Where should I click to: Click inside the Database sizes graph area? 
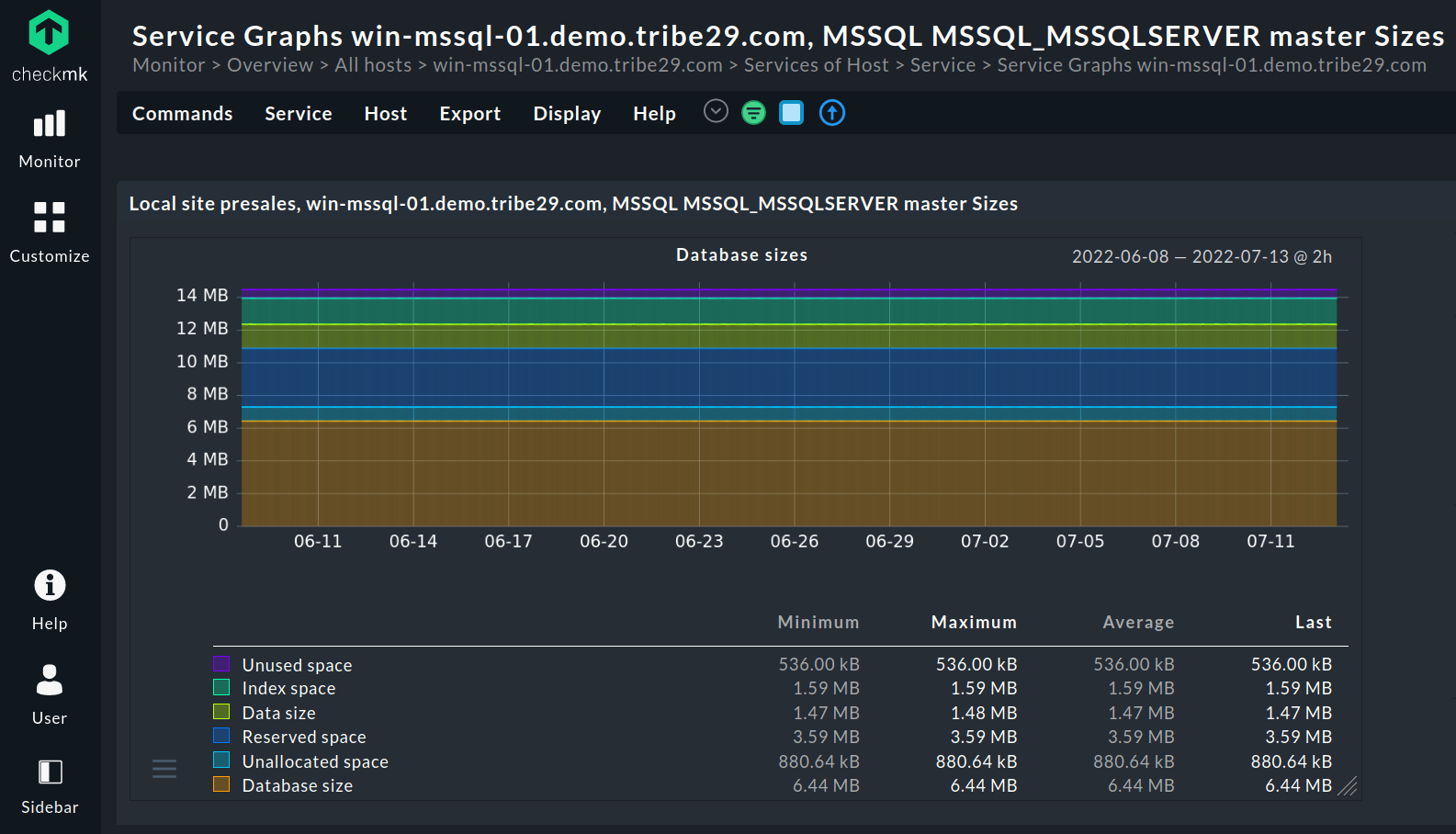click(789, 406)
